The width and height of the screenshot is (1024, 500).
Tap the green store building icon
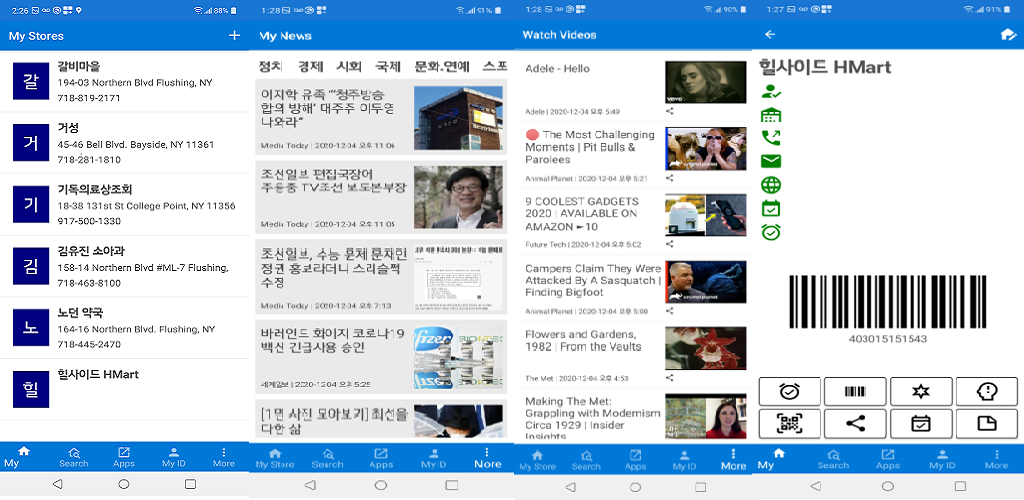[771, 116]
